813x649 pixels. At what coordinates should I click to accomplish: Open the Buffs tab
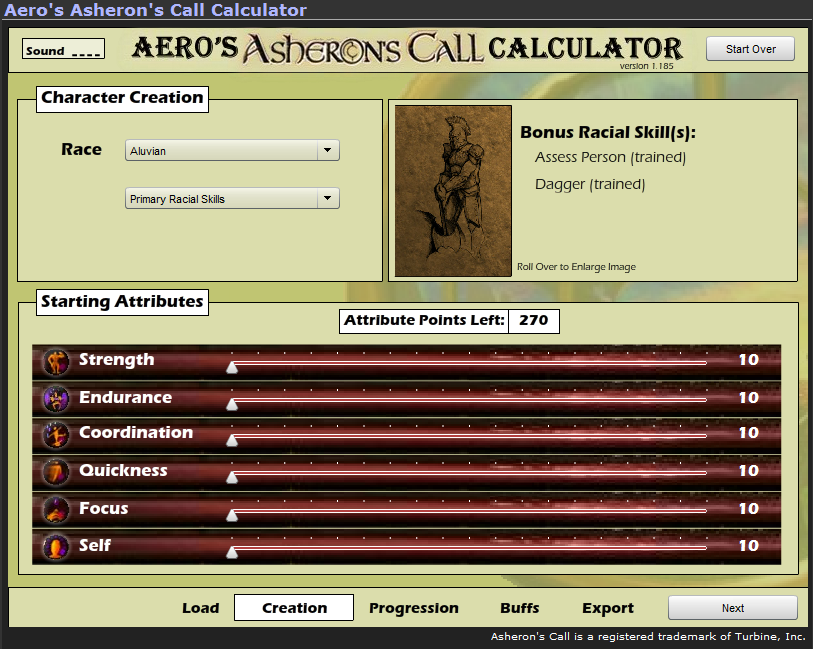519,608
